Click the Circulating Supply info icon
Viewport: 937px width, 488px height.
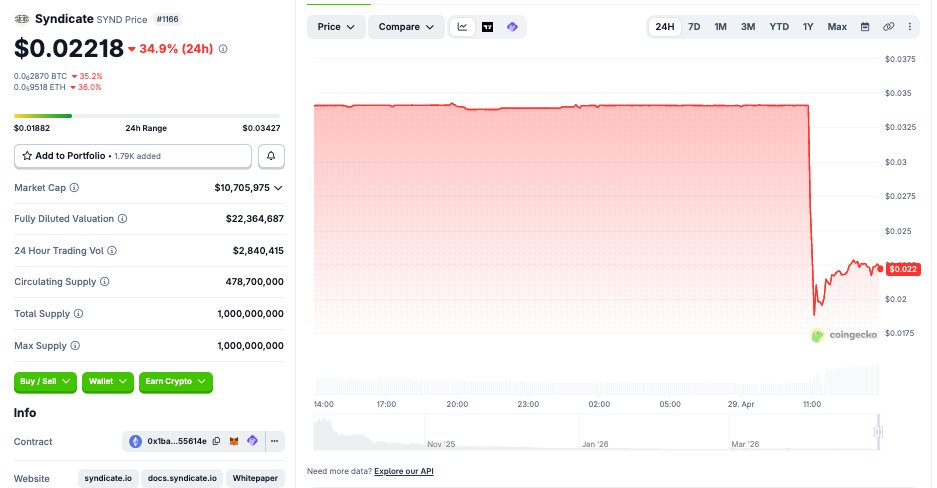click(104, 282)
